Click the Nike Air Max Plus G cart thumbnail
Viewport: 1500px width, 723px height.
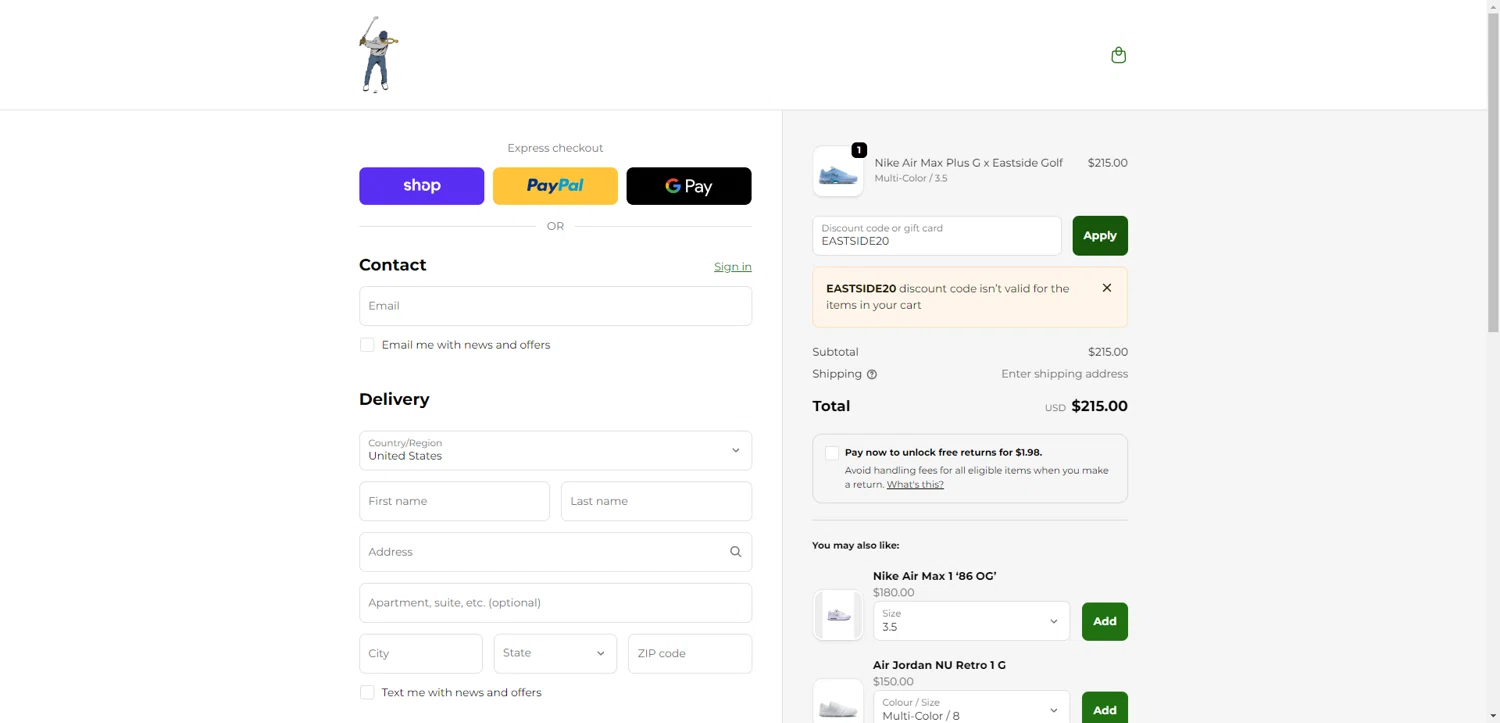838,172
